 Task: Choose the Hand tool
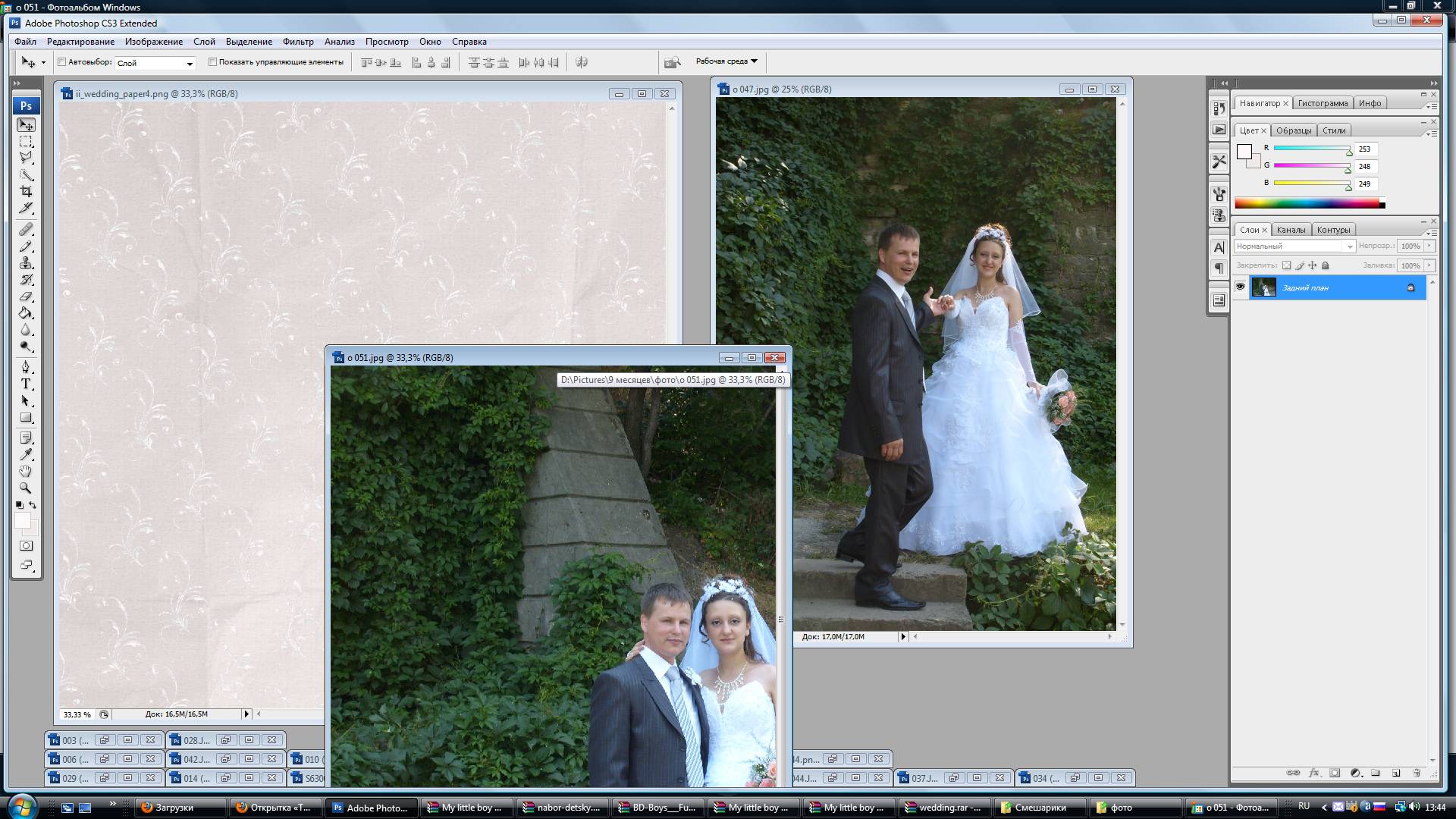pyautogui.click(x=26, y=471)
